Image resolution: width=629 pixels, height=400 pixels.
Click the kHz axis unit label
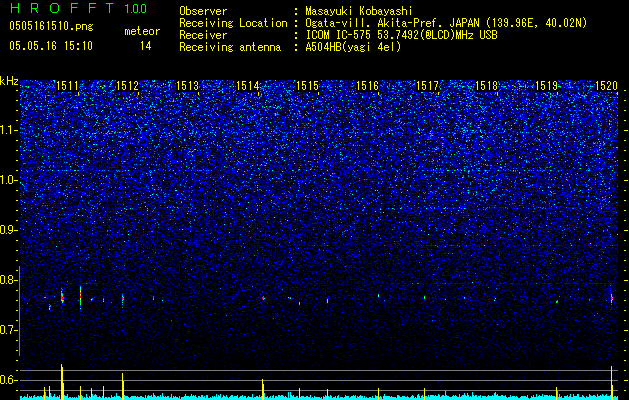[x=9, y=81]
